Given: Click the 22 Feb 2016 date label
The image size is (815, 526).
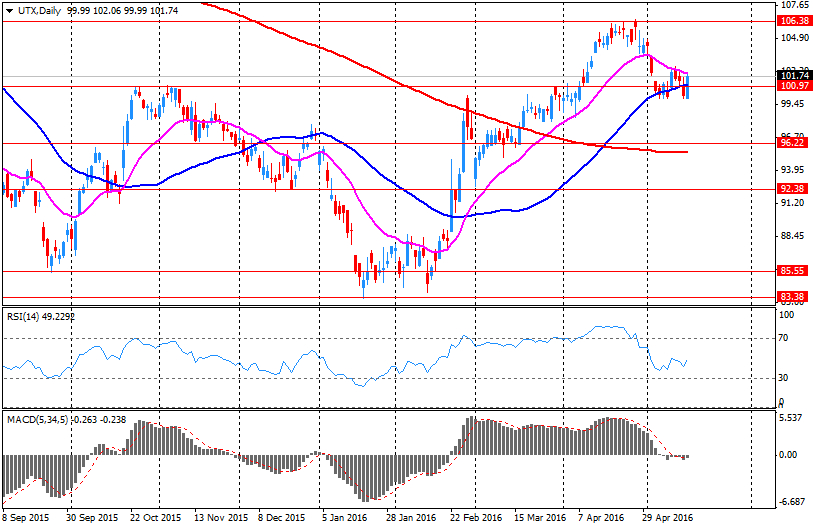Looking at the screenshot, I should click(476, 518).
